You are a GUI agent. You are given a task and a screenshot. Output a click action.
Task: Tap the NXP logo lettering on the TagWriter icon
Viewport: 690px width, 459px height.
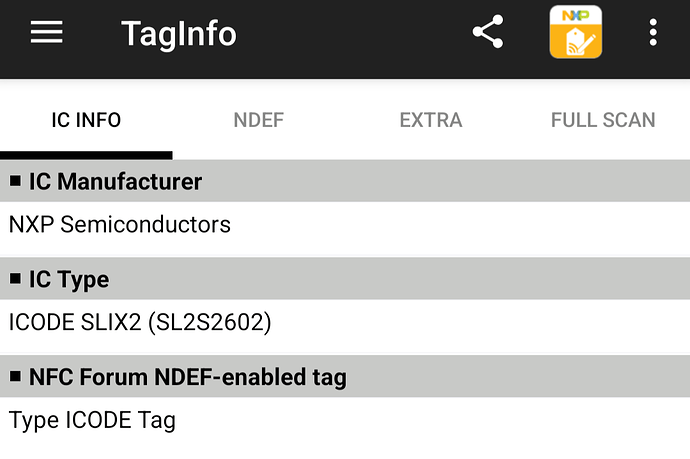click(576, 16)
